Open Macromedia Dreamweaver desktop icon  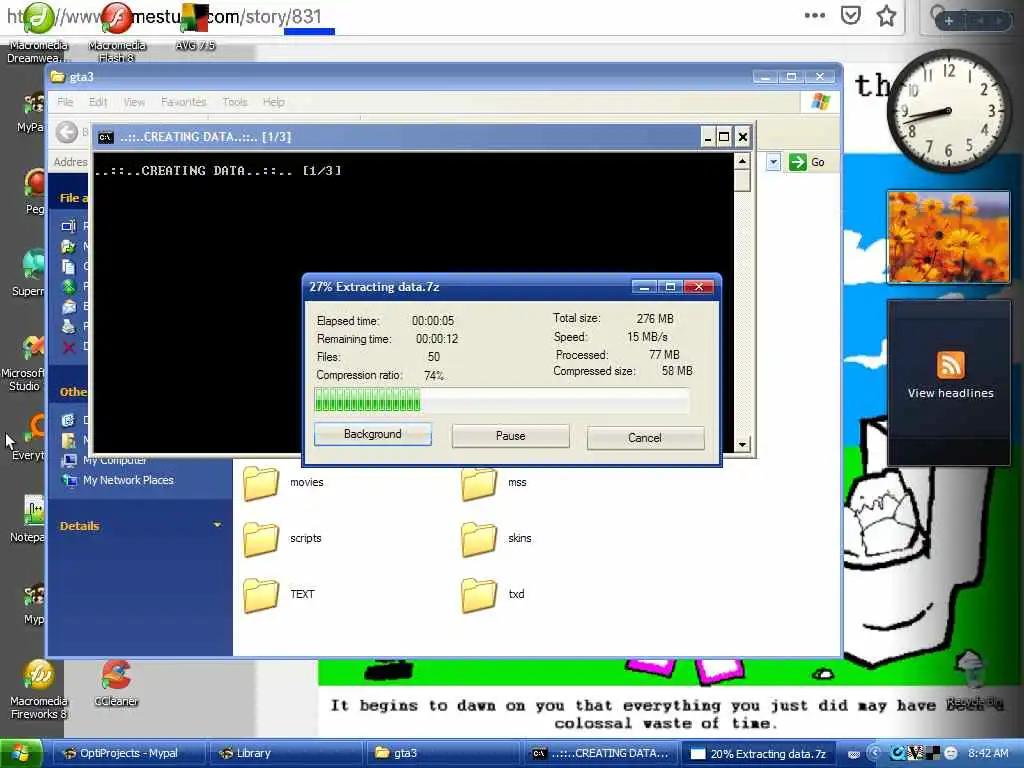39,33
